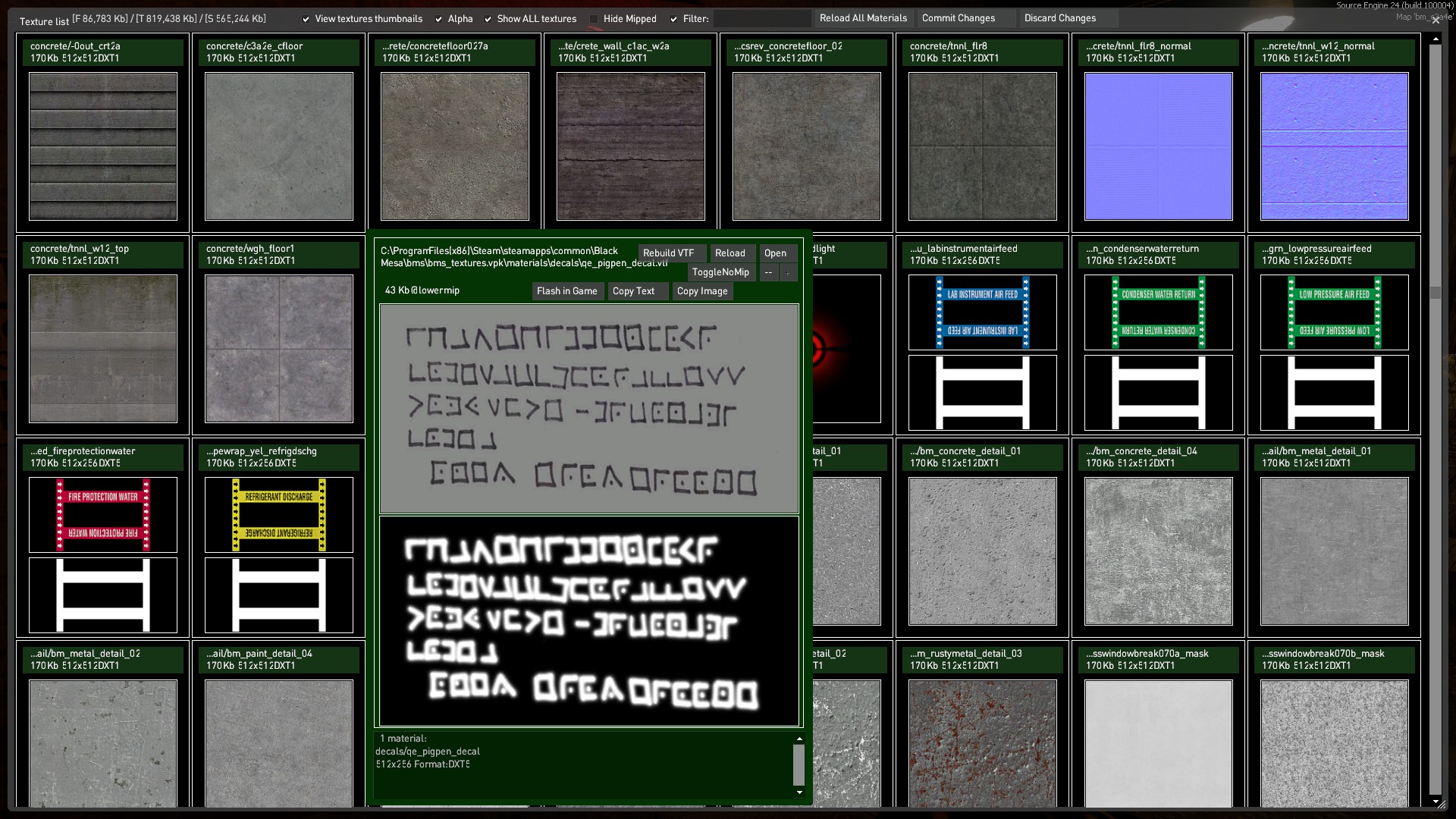Click Flash in Game button

tap(566, 291)
